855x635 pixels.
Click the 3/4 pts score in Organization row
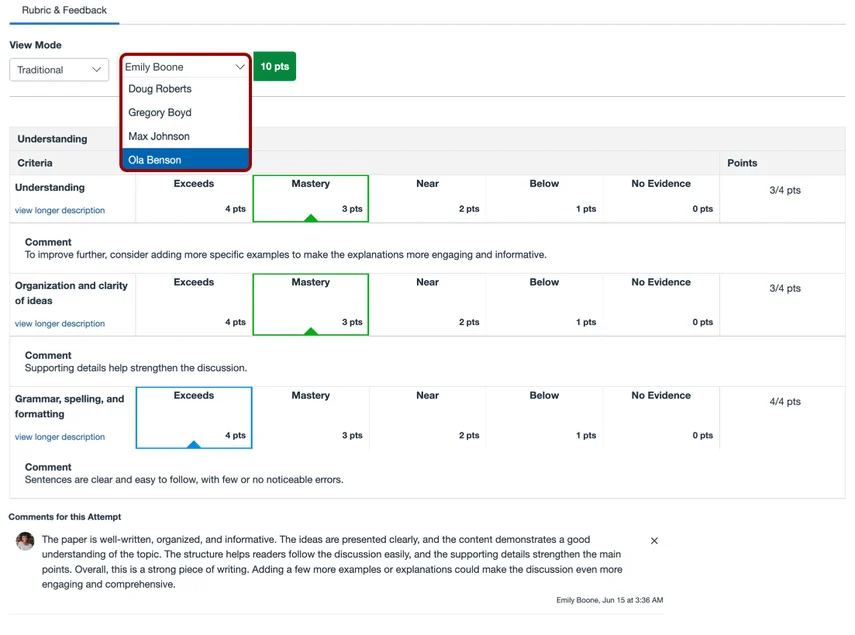coord(785,288)
